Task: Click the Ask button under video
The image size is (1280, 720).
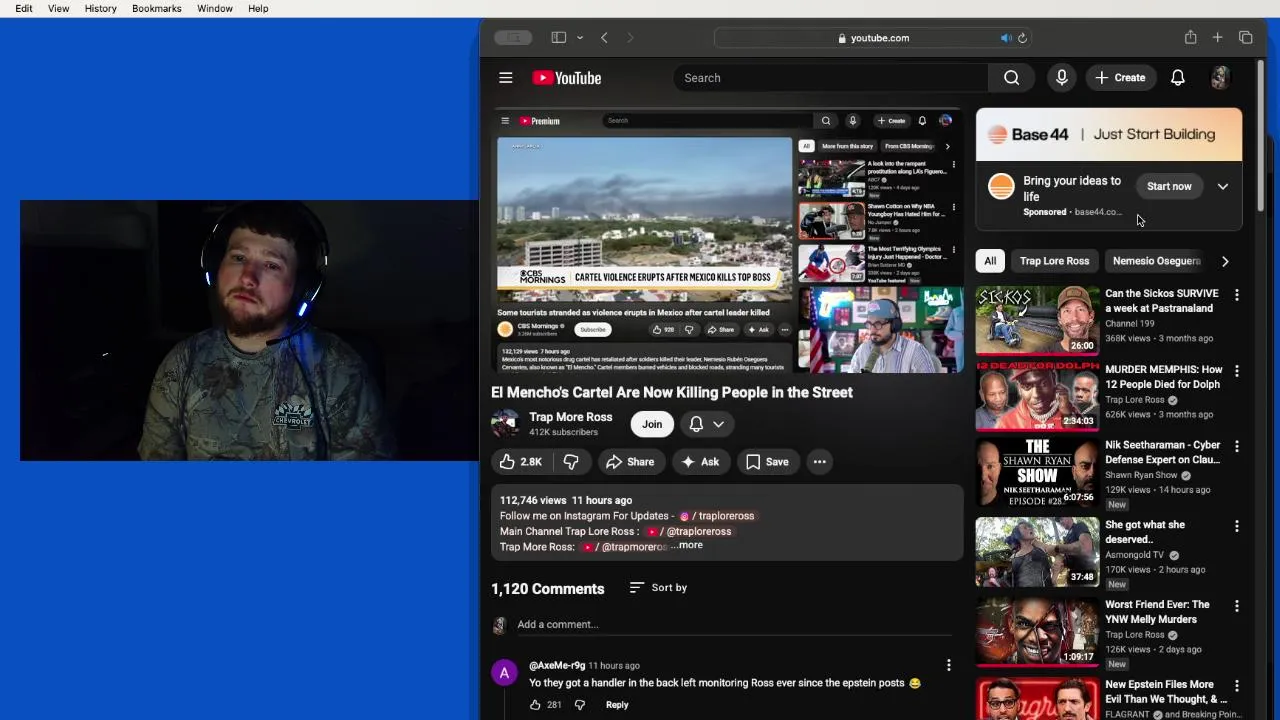Action: [x=700, y=462]
